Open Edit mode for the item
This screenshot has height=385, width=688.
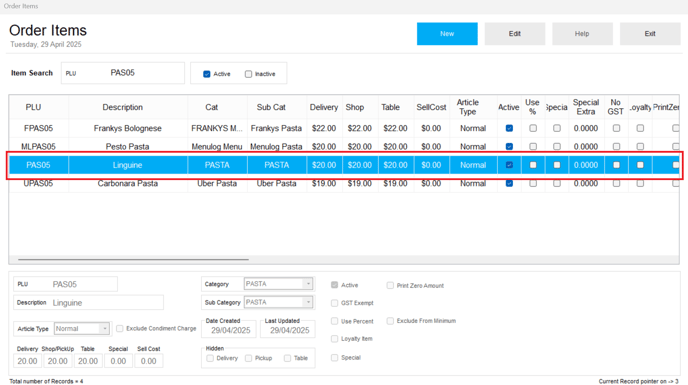tap(515, 34)
